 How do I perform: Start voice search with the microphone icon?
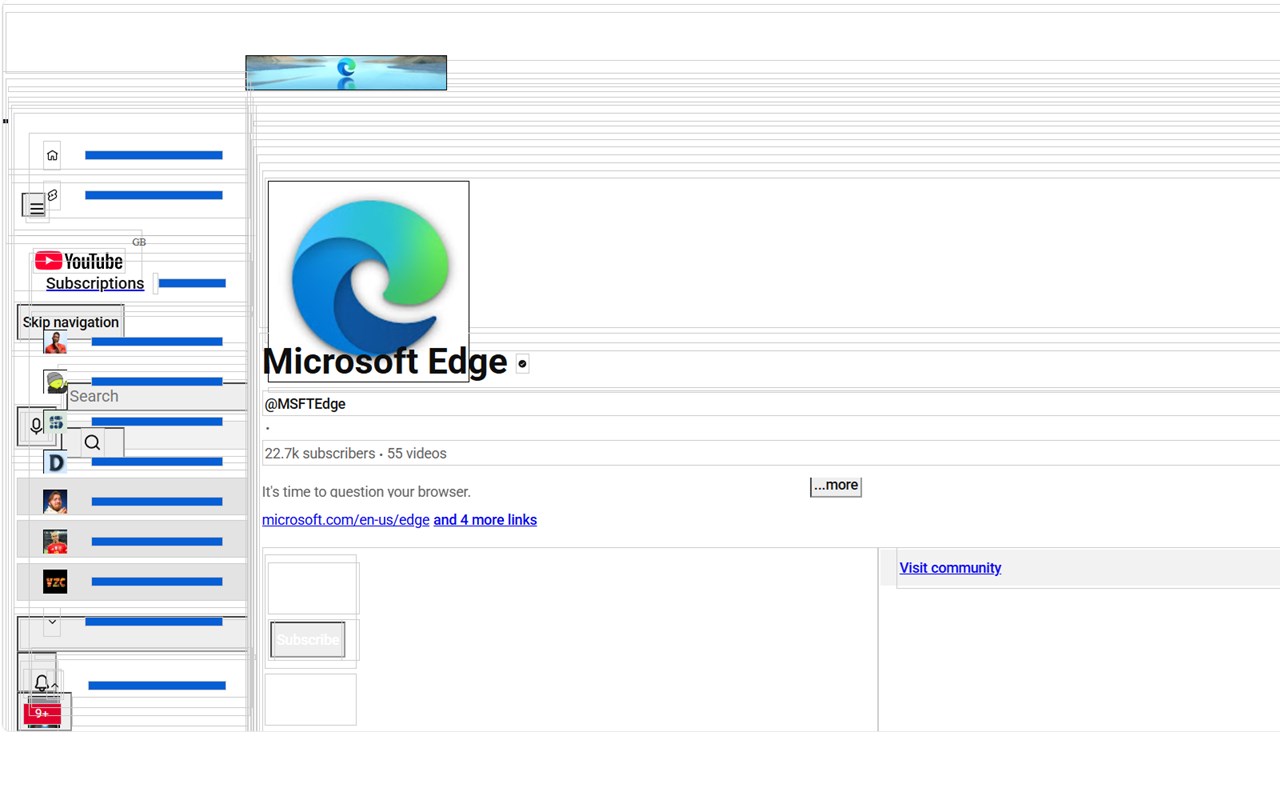pos(37,426)
